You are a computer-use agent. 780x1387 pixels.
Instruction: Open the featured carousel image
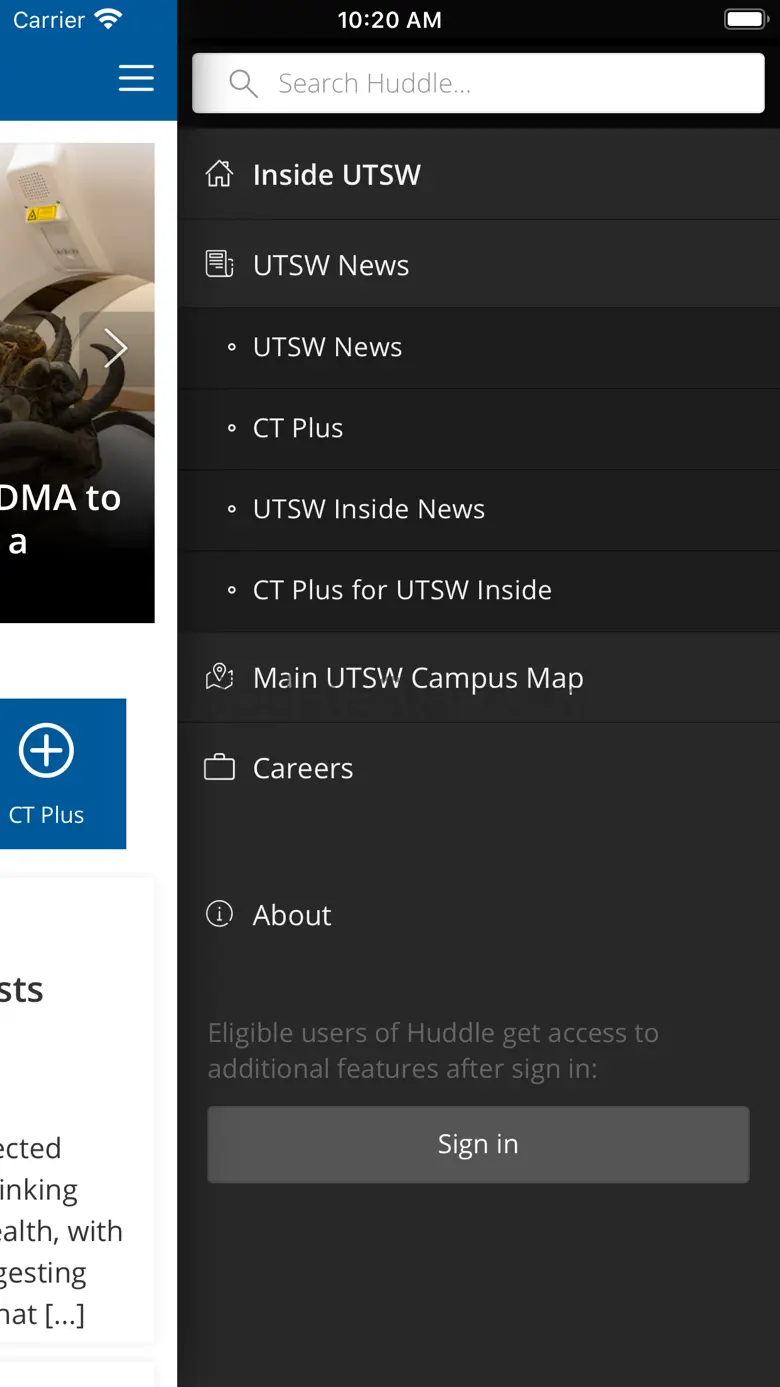[77, 383]
